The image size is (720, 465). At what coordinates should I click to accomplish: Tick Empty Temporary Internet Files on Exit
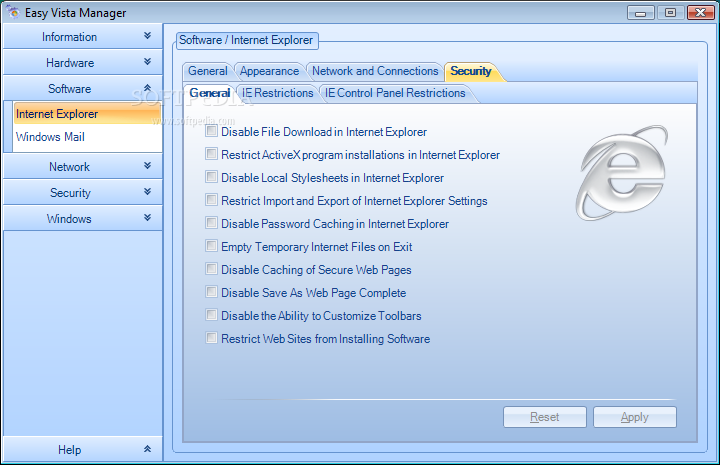211,246
